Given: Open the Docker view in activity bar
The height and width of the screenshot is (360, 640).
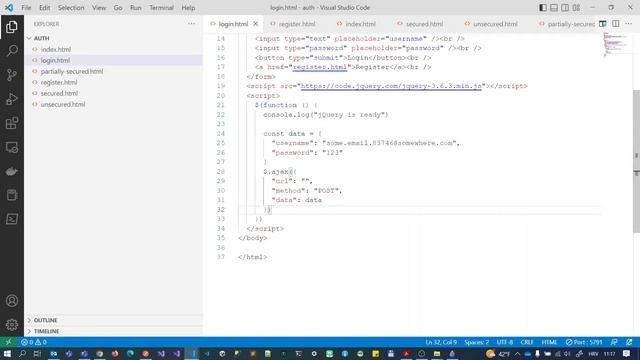Looking at the screenshot, I should coord(12,171).
